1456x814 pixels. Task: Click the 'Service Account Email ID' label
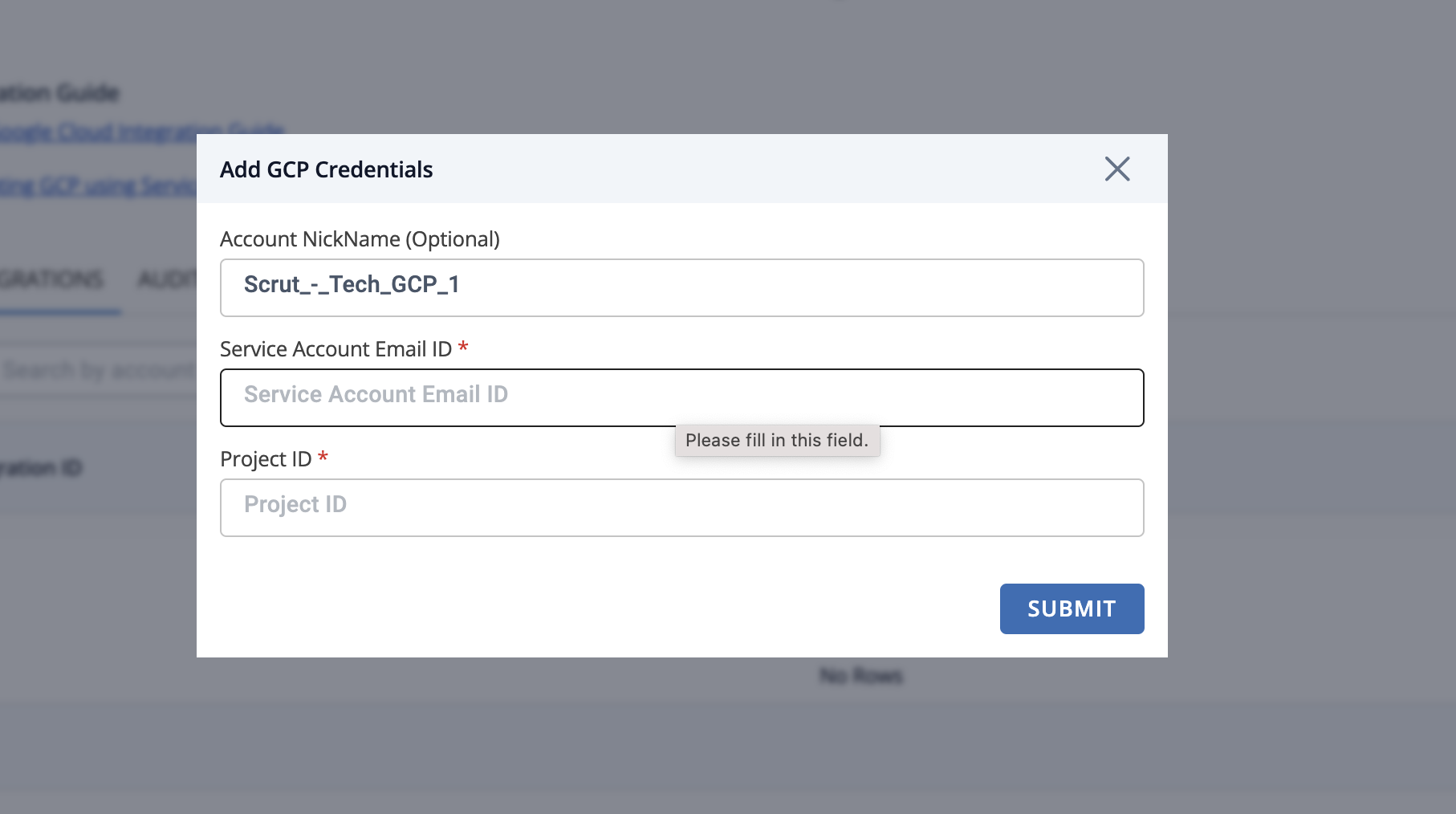tap(336, 349)
